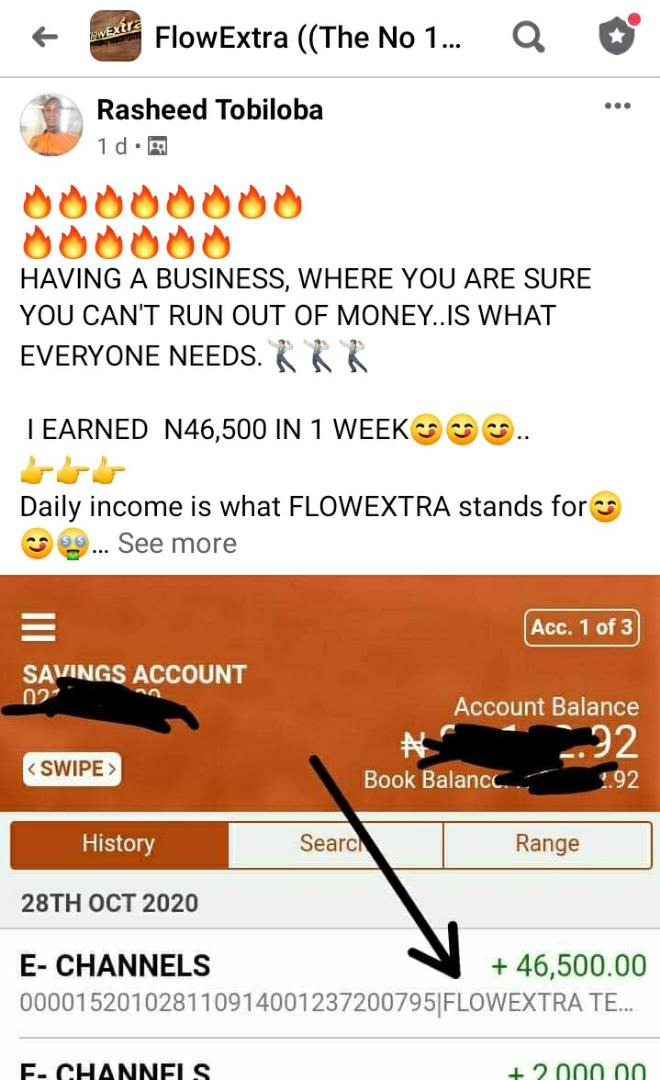This screenshot has width=660, height=1080.
Task: Switch to the Search tab
Action: pos(336,844)
